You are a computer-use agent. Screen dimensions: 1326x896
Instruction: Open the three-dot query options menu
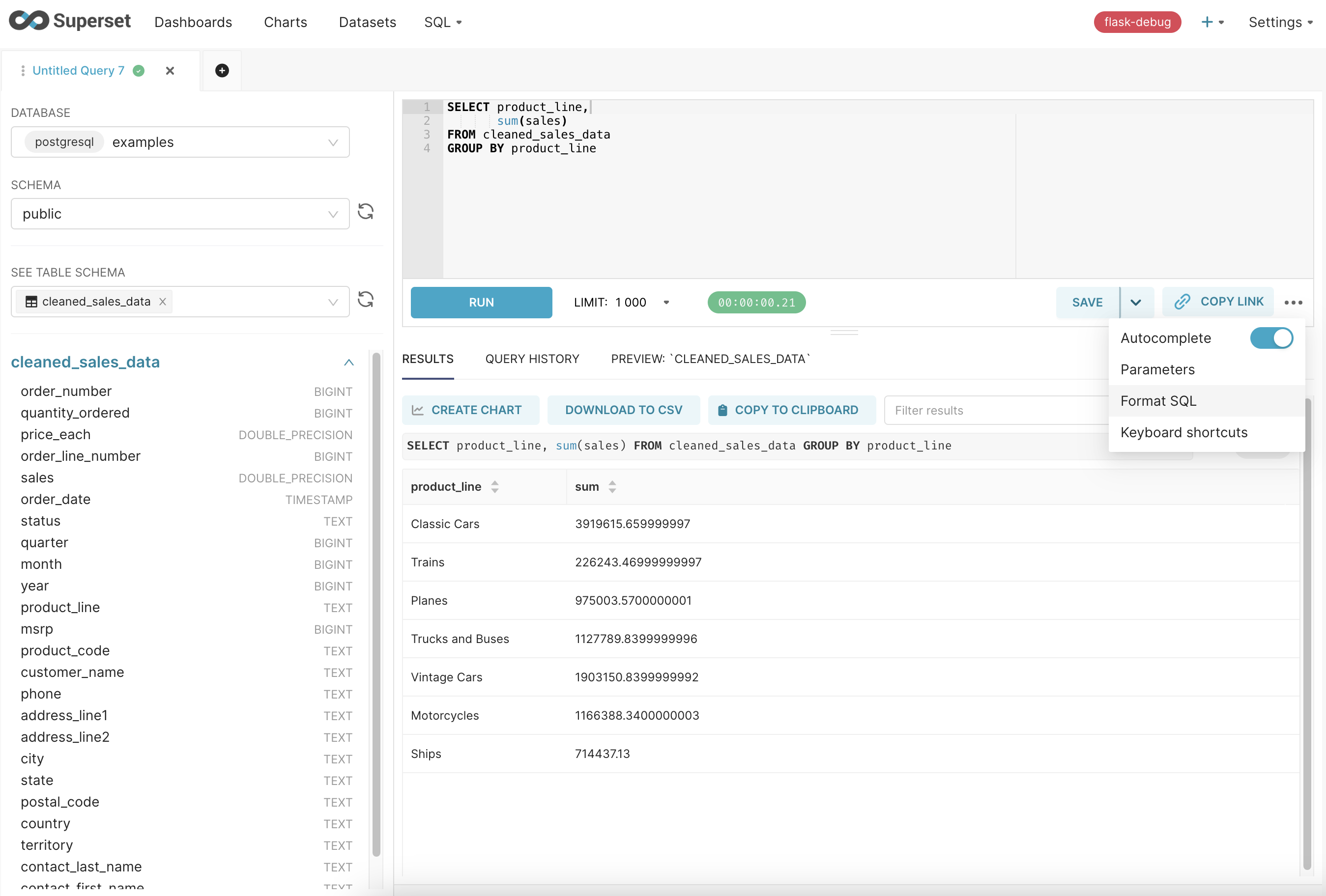point(1293,302)
